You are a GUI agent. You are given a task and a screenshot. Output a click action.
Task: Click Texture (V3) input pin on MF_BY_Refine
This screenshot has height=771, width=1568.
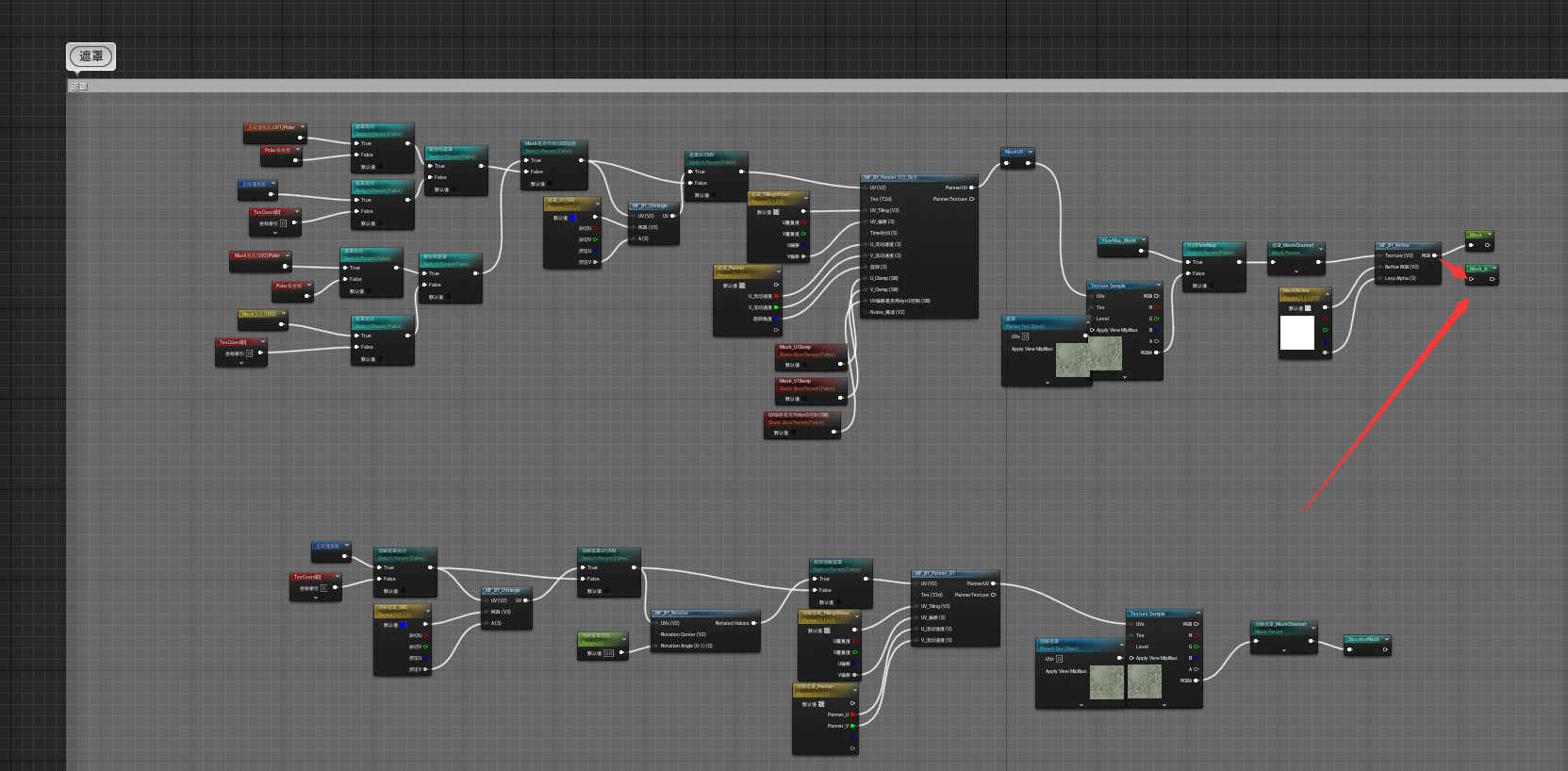tap(1379, 255)
